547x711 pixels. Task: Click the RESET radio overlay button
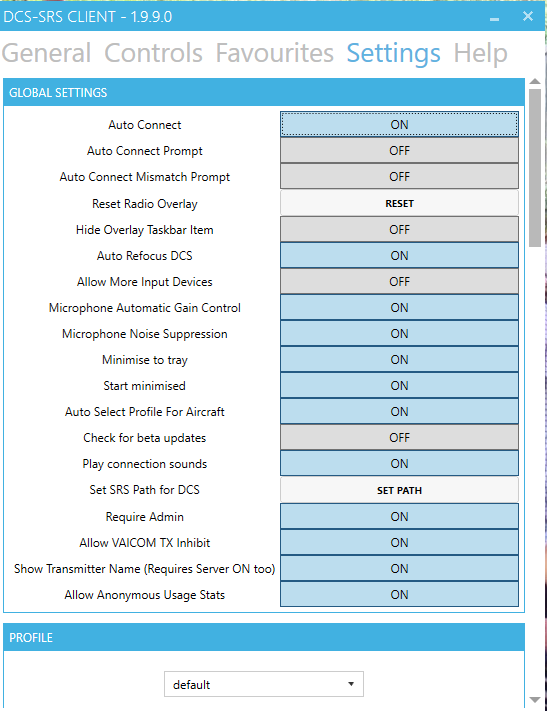point(399,204)
